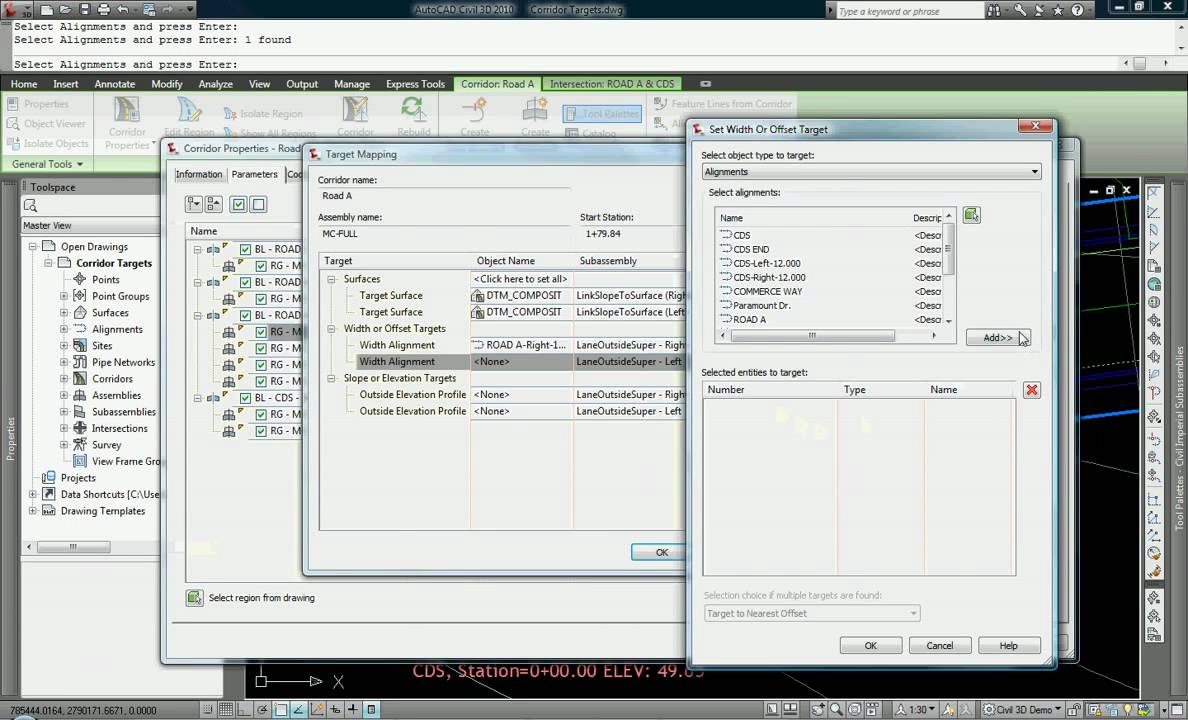Viewport: 1188px width, 720px height.
Task: Uncheck the BL - CDS baseline checkbox
Action: click(245, 398)
